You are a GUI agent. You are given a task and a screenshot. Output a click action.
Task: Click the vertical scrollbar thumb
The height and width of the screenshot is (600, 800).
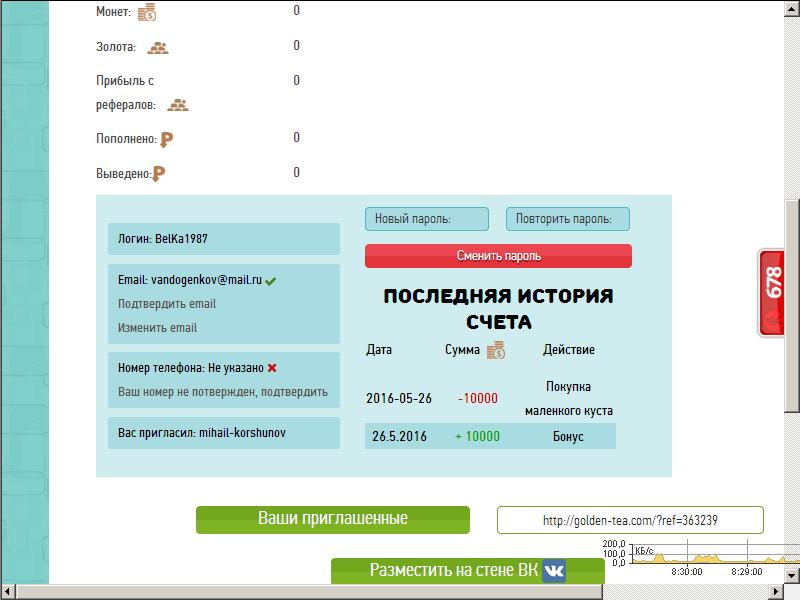792,306
